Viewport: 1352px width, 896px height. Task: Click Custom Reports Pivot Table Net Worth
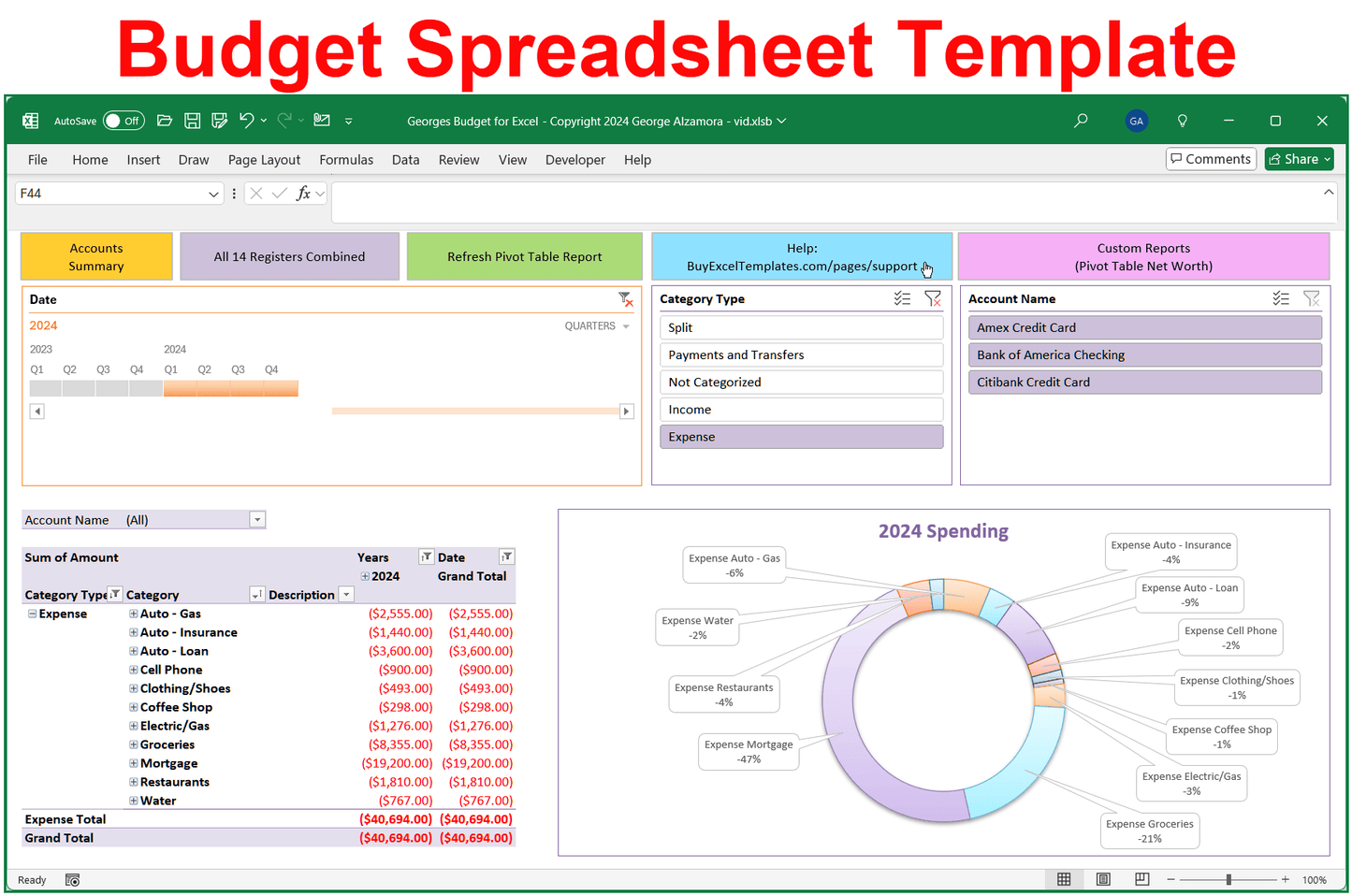1143,256
